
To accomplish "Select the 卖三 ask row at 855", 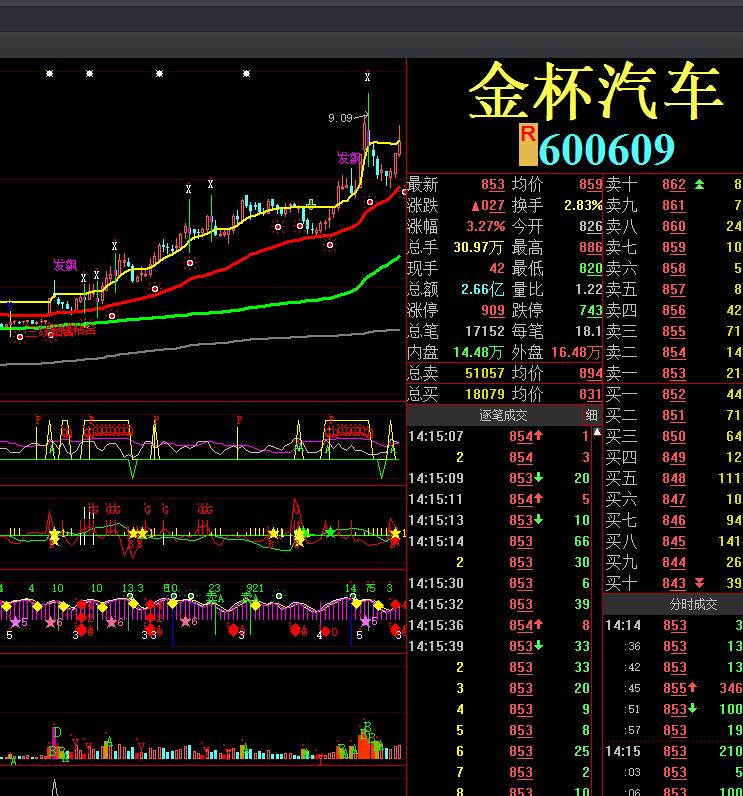I will tap(673, 331).
